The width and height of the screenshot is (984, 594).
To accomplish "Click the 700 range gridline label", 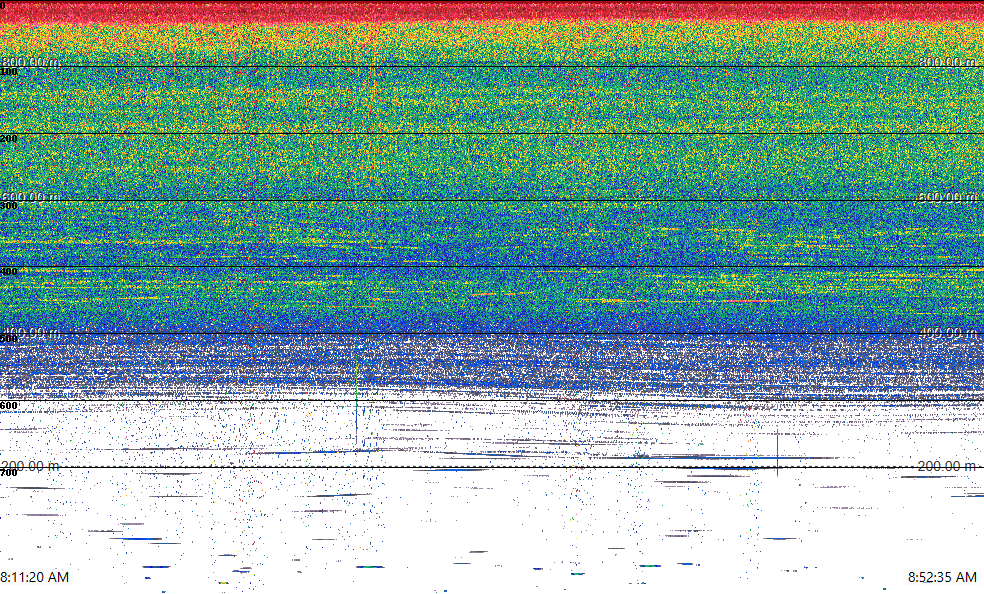I will coord(9,473).
